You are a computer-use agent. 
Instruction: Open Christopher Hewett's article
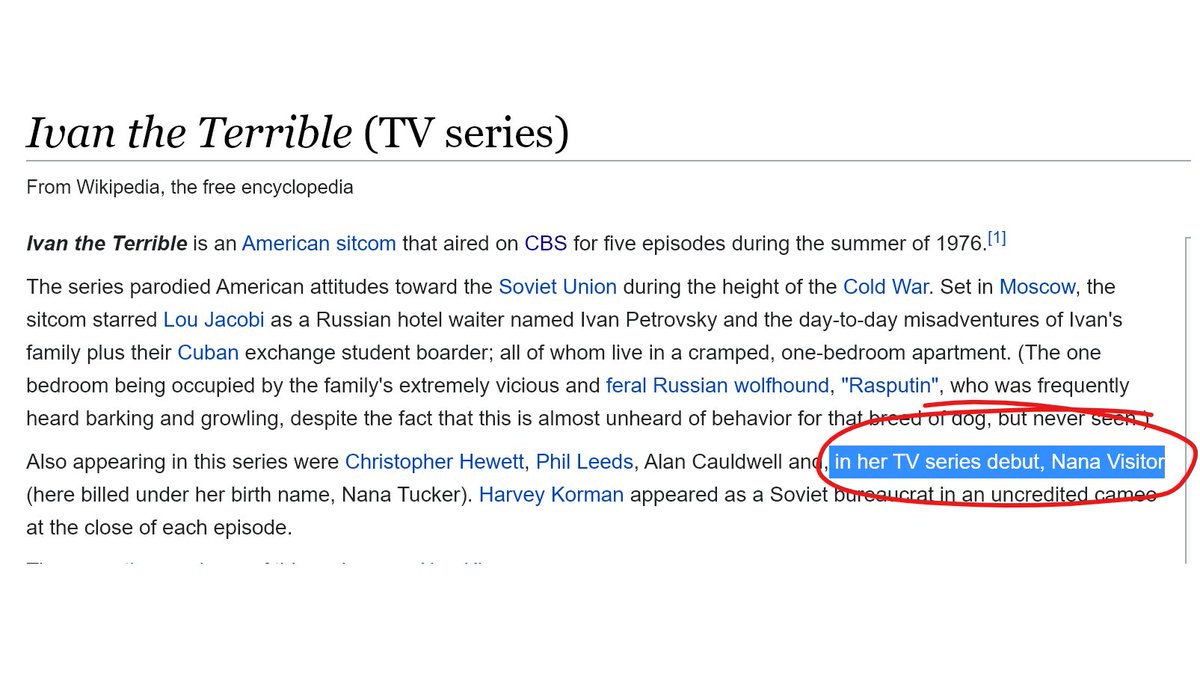pyautogui.click(x=435, y=462)
